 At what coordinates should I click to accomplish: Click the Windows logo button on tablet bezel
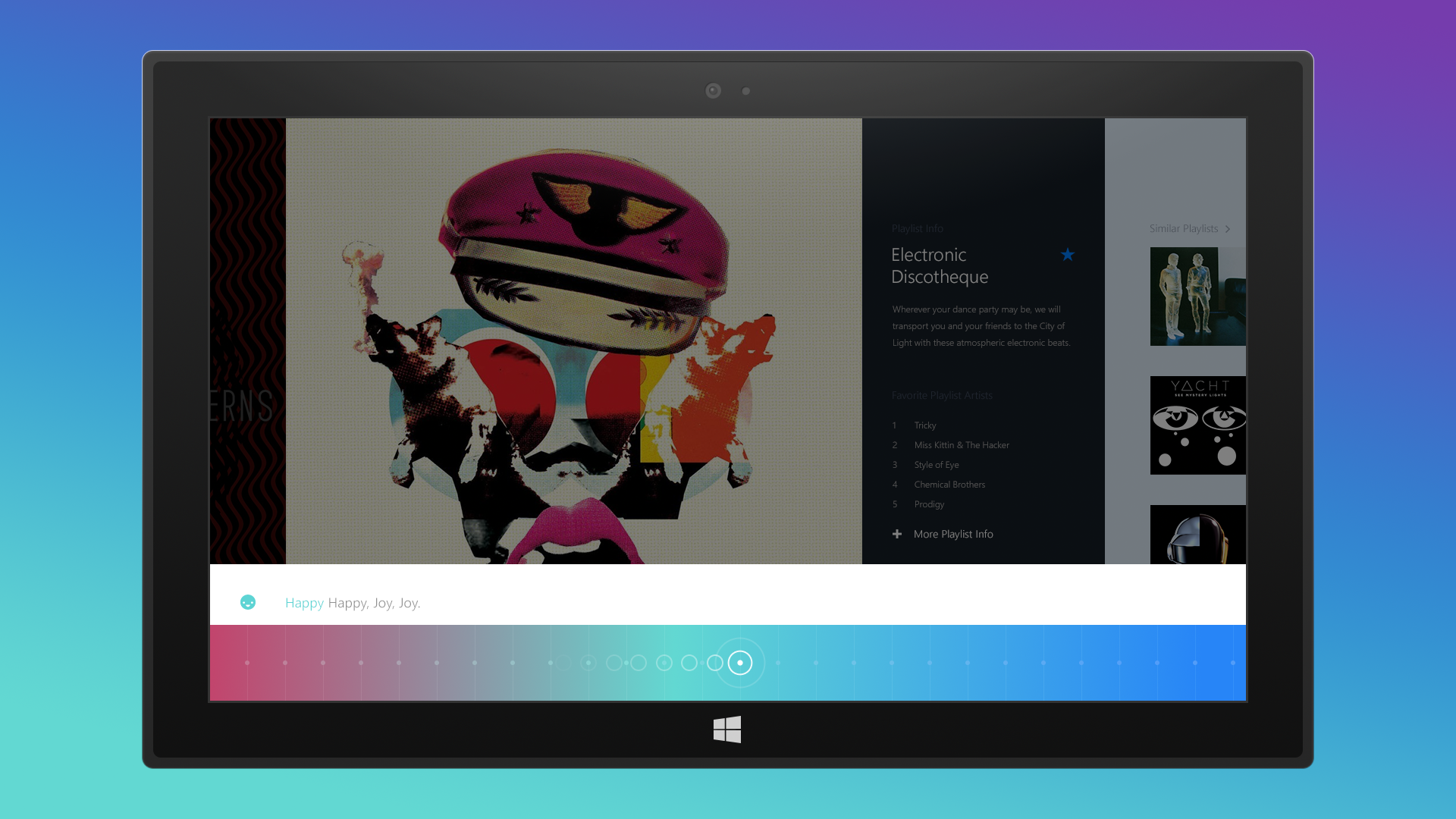click(727, 730)
